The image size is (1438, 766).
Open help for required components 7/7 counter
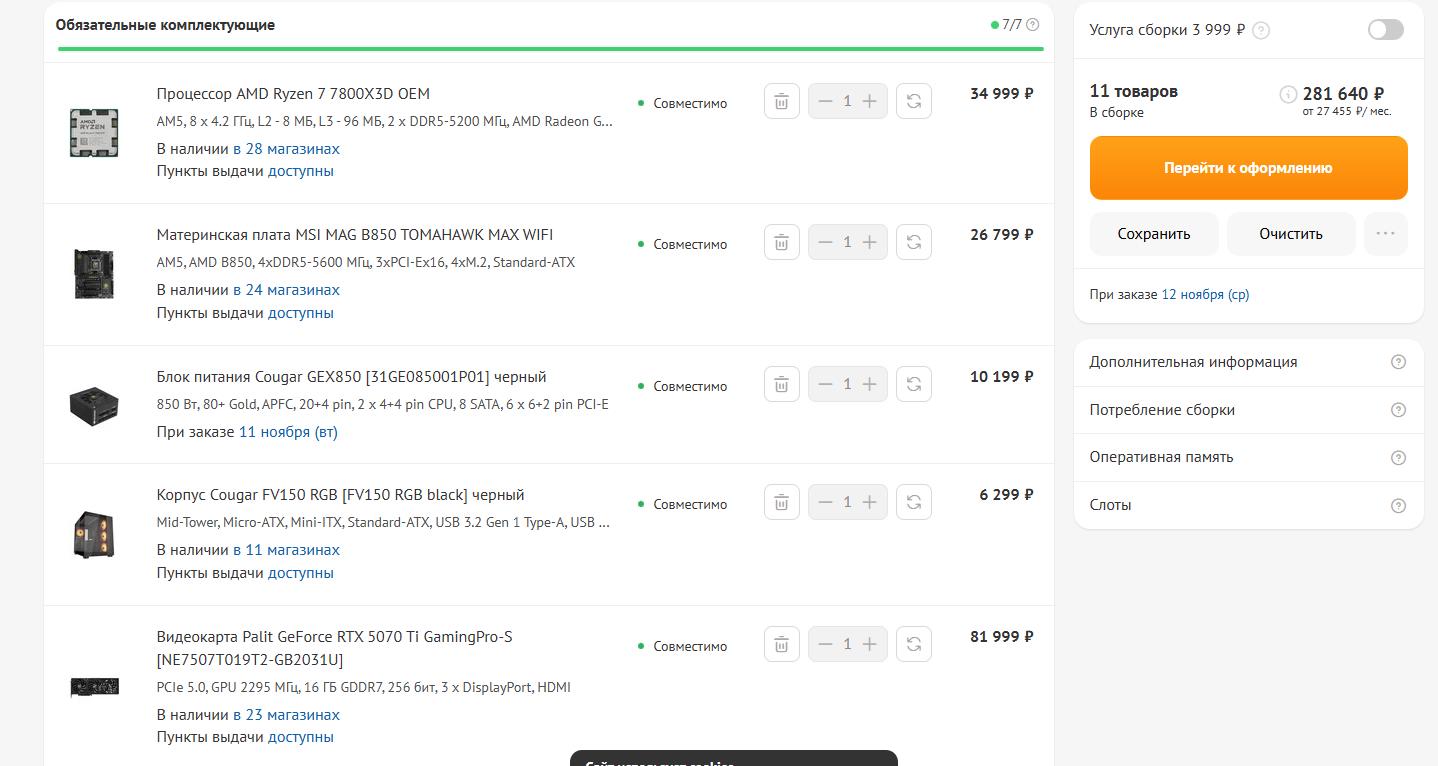pyautogui.click(x=1033, y=25)
